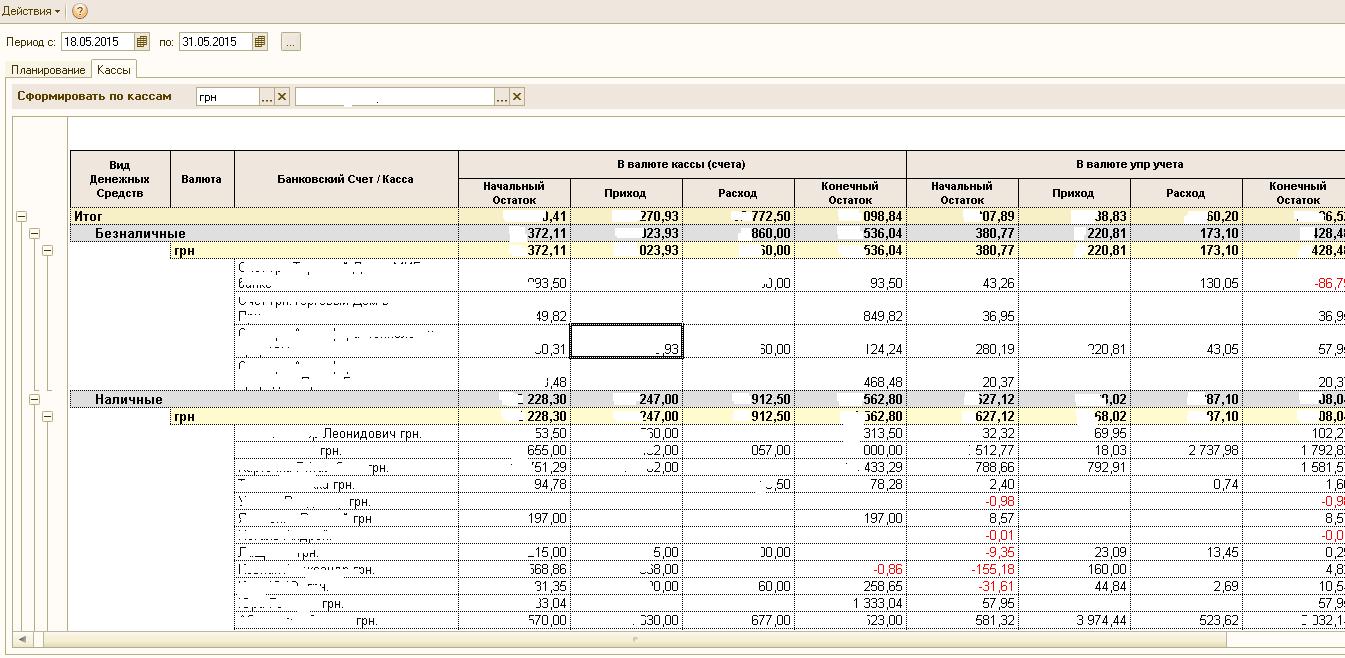Switch to the Планирование tab

coord(48,70)
